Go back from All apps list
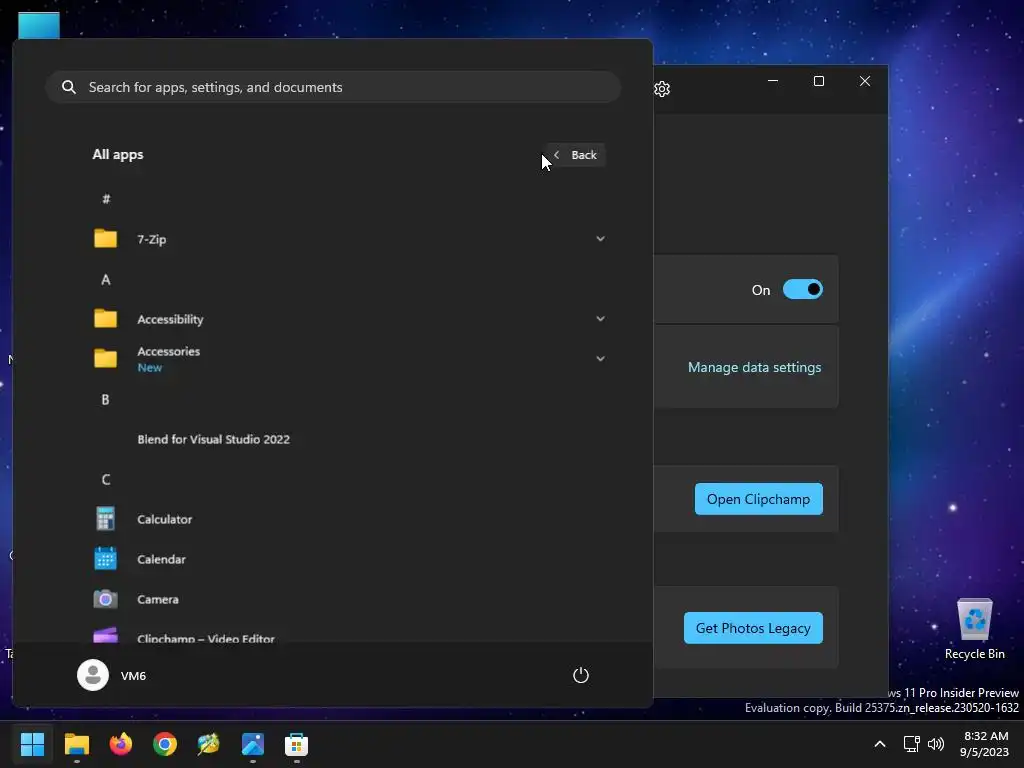1024x768 pixels. tap(576, 155)
